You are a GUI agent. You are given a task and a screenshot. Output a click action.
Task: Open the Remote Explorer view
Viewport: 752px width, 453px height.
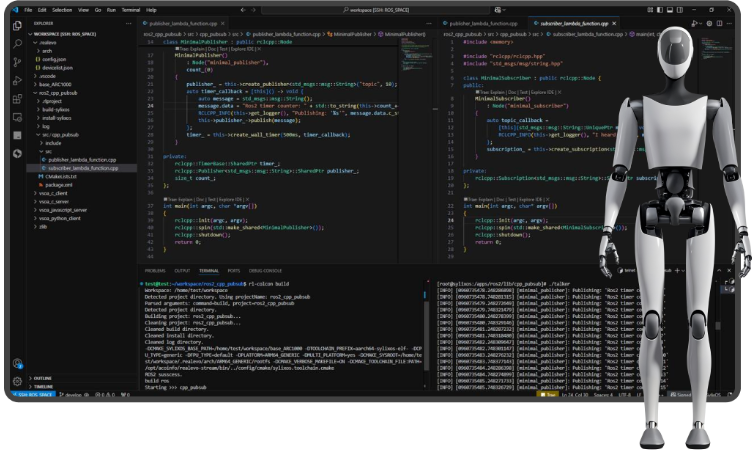[x=17, y=117]
